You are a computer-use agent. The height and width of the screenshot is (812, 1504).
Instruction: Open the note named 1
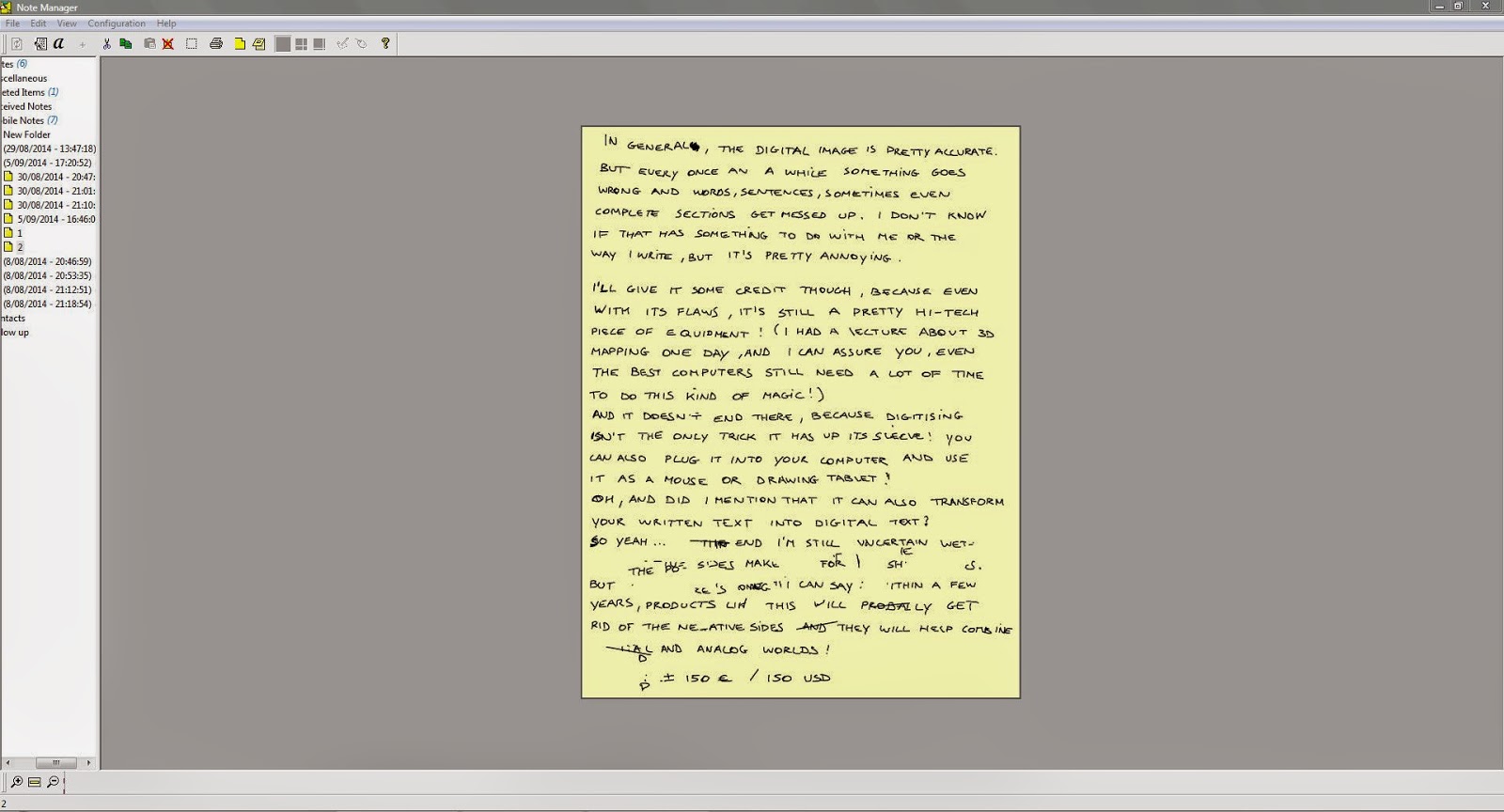[20, 233]
